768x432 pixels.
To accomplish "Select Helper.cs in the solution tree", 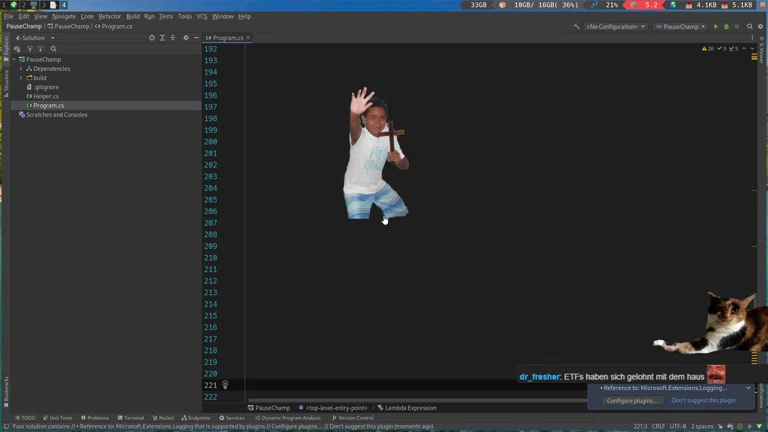I will tap(46, 96).
